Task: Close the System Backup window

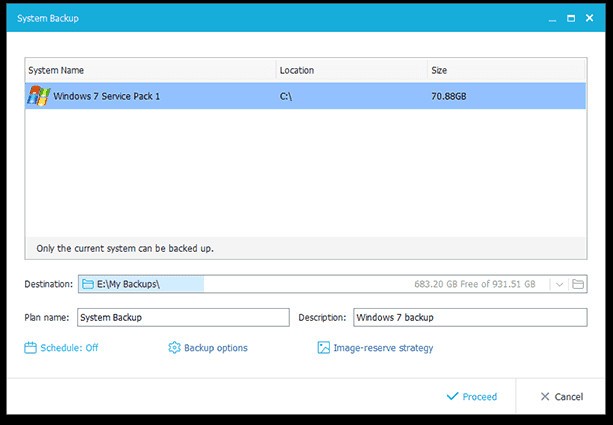Action: tap(590, 18)
